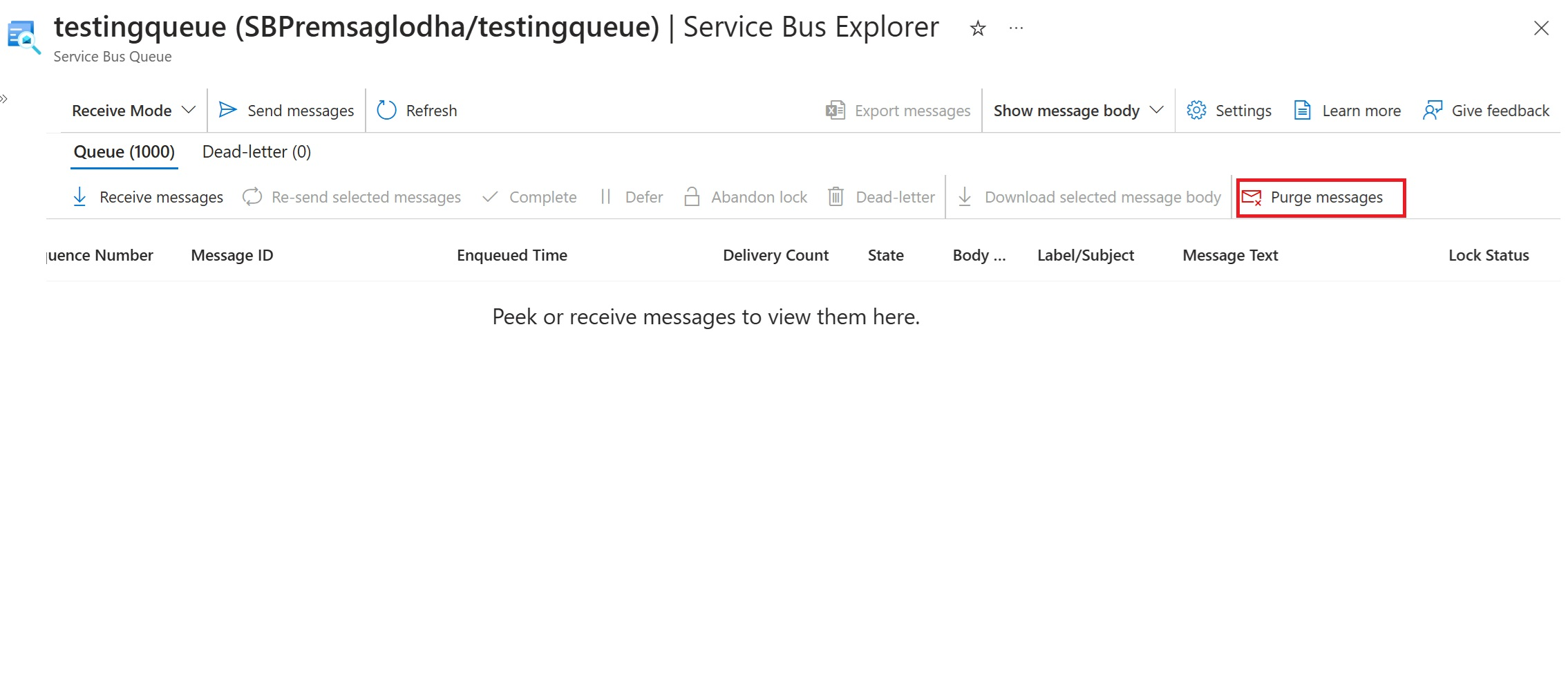Click the Purge messages envelope icon
This screenshot has height=690, width=1568.
pyautogui.click(x=1251, y=198)
